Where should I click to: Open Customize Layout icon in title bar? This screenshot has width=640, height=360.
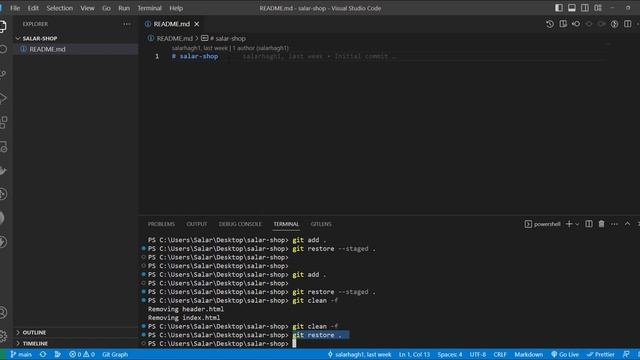point(598,8)
